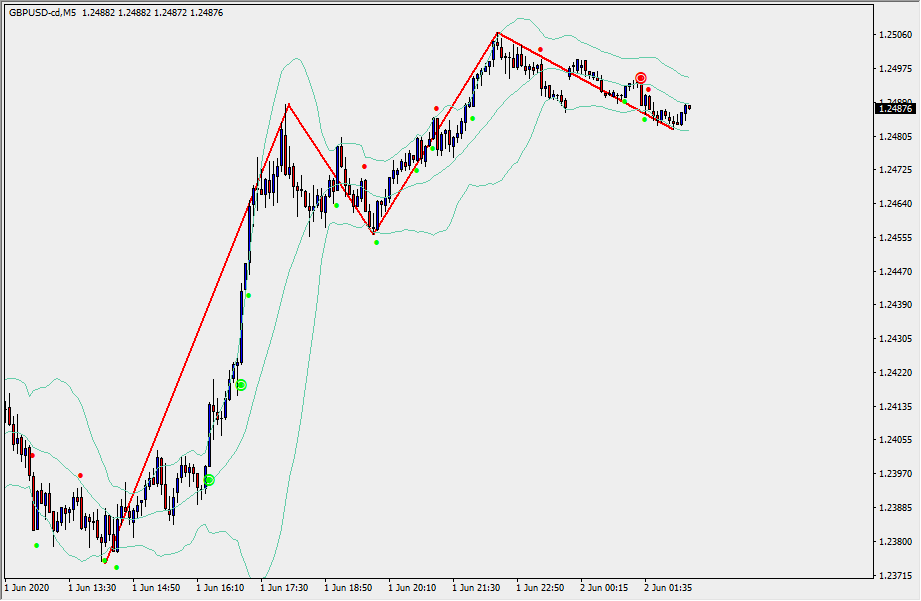Select the highest ZigZag peak near 1.25060
This screenshot has height=601, width=921.
click(497, 34)
